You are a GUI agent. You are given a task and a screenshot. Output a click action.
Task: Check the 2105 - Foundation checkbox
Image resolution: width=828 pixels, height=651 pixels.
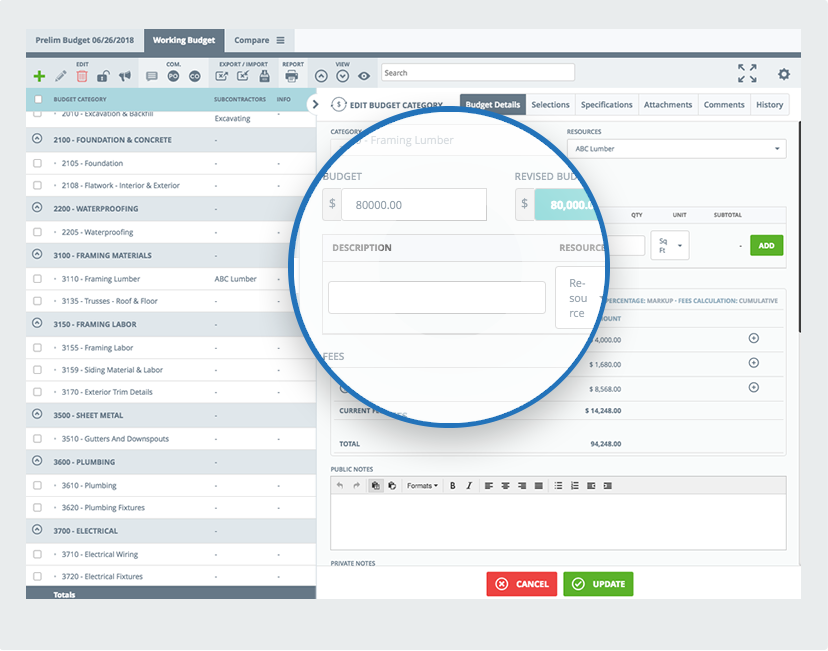(x=37, y=163)
